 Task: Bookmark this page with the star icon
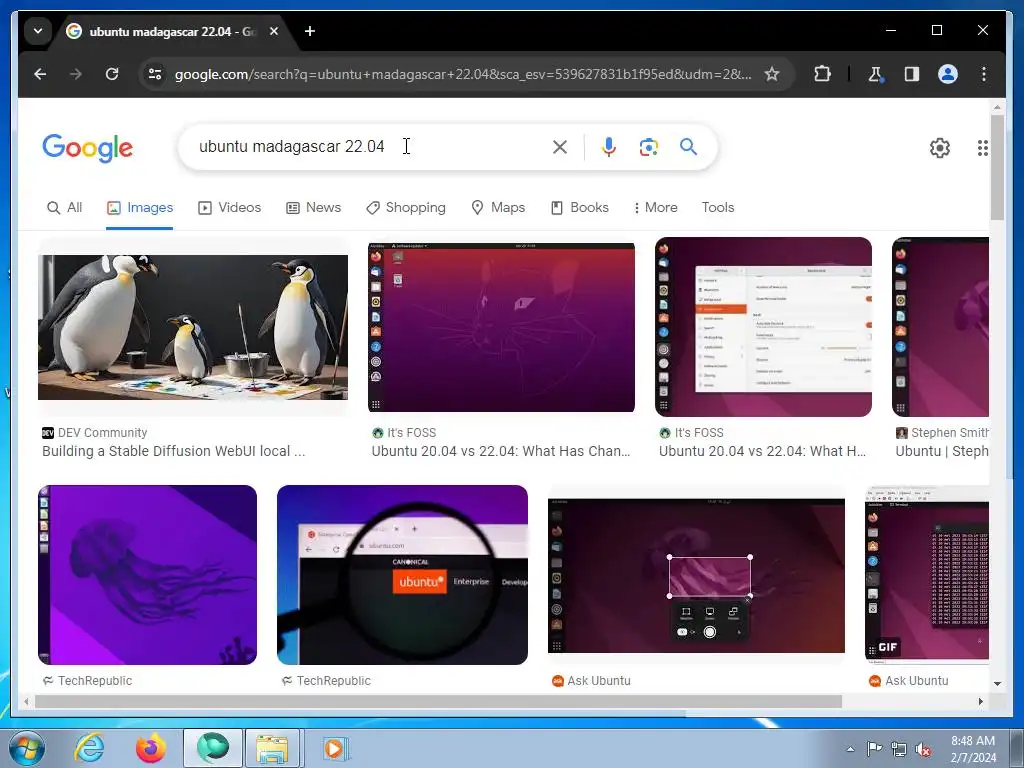coord(772,74)
